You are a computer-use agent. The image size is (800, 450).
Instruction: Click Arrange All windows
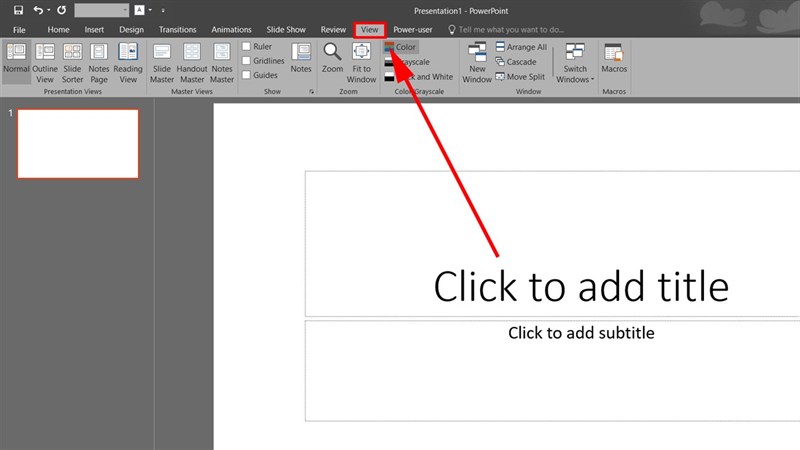(521, 47)
